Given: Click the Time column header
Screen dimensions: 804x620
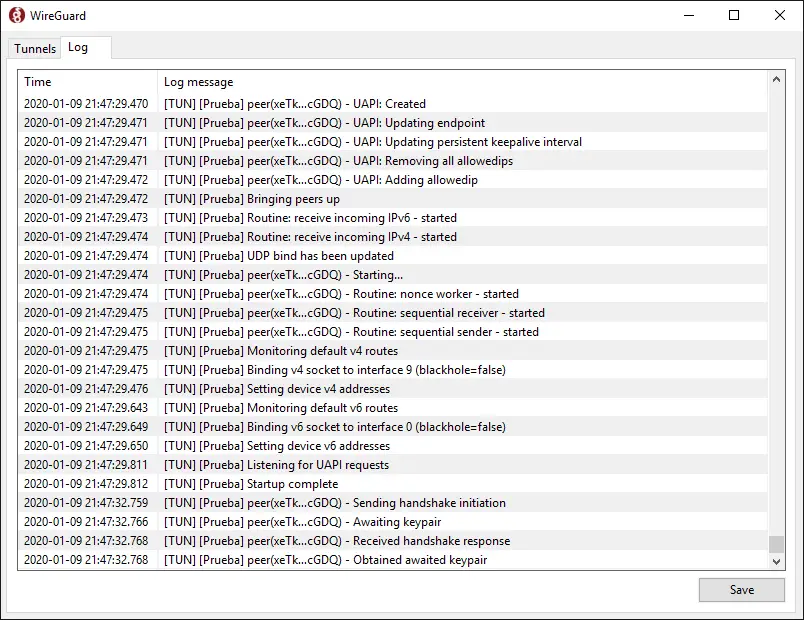Looking at the screenshot, I should click(88, 82).
